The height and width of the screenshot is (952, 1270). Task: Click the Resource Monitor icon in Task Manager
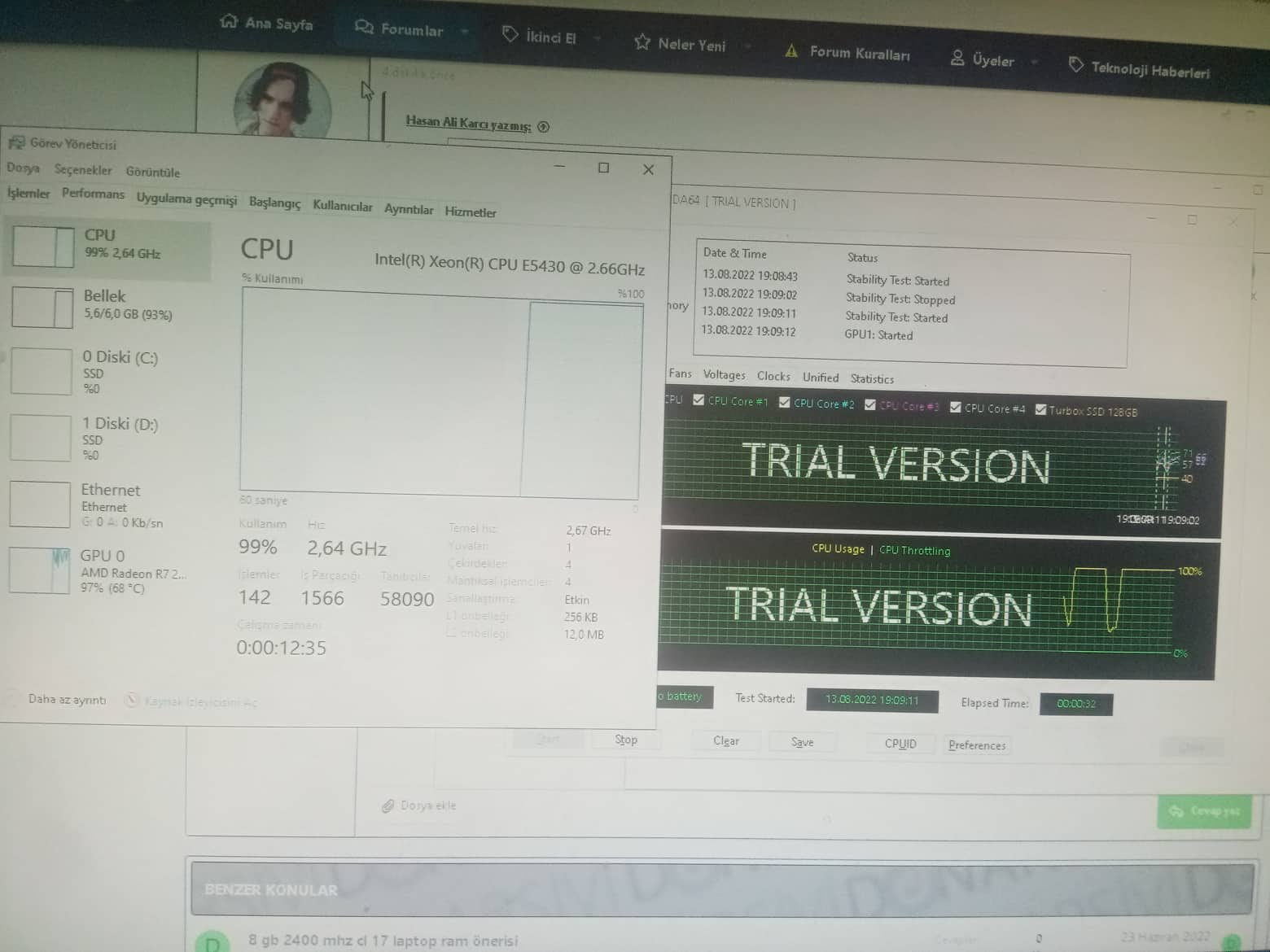[132, 701]
